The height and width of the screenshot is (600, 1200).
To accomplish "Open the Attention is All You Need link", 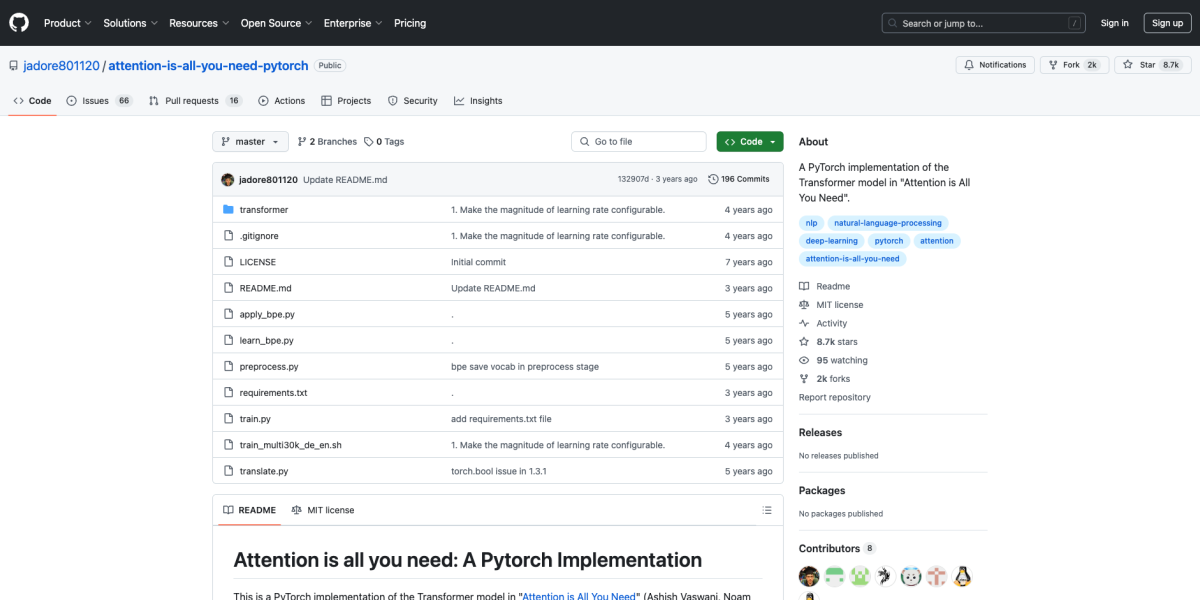I will (578, 595).
